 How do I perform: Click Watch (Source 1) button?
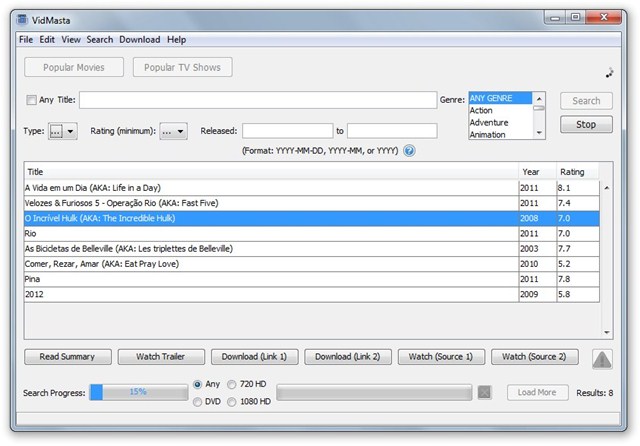point(442,357)
